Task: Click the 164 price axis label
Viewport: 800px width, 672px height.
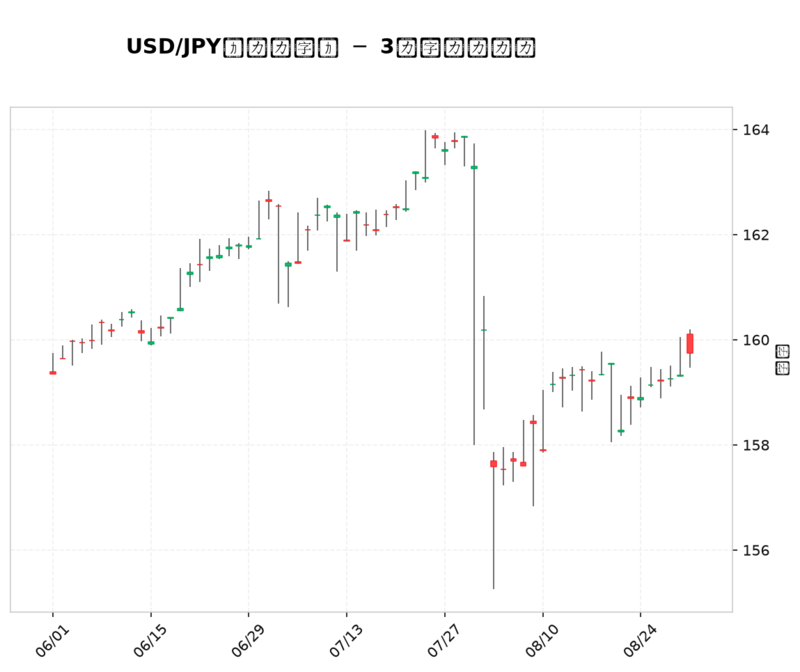Action: pyautogui.click(x=756, y=130)
